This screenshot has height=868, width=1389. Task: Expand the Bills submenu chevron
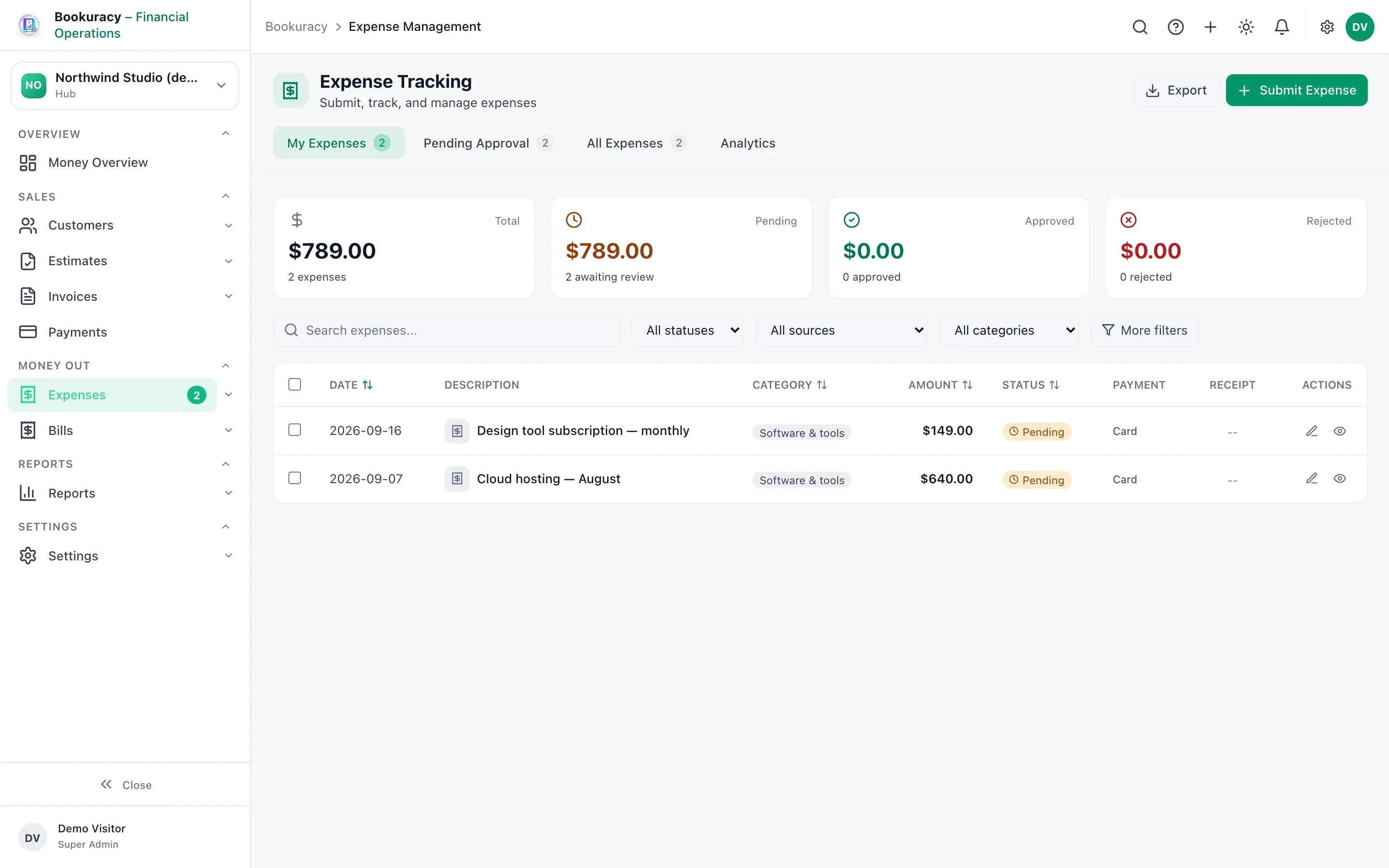point(229,431)
